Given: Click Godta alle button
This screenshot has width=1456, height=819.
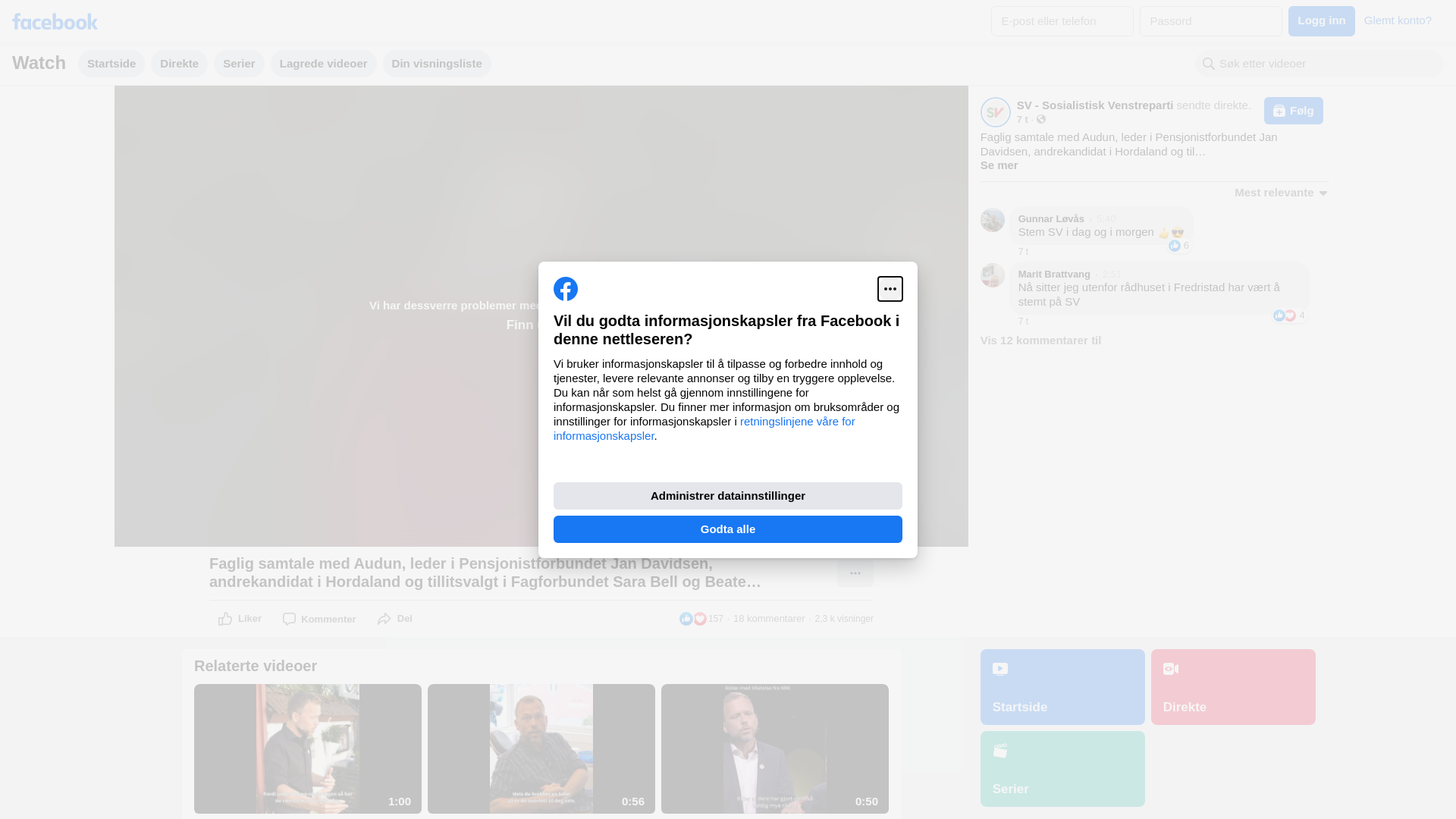Looking at the screenshot, I should click(728, 529).
